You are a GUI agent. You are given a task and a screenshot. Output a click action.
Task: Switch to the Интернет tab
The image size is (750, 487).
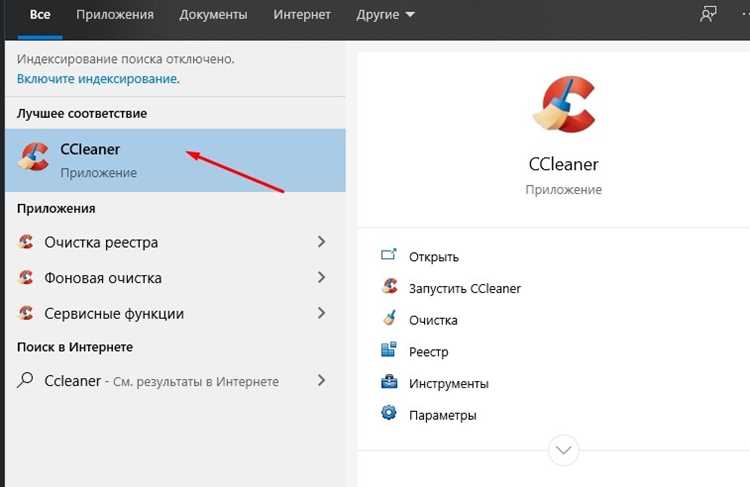click(x=302, y=15)
